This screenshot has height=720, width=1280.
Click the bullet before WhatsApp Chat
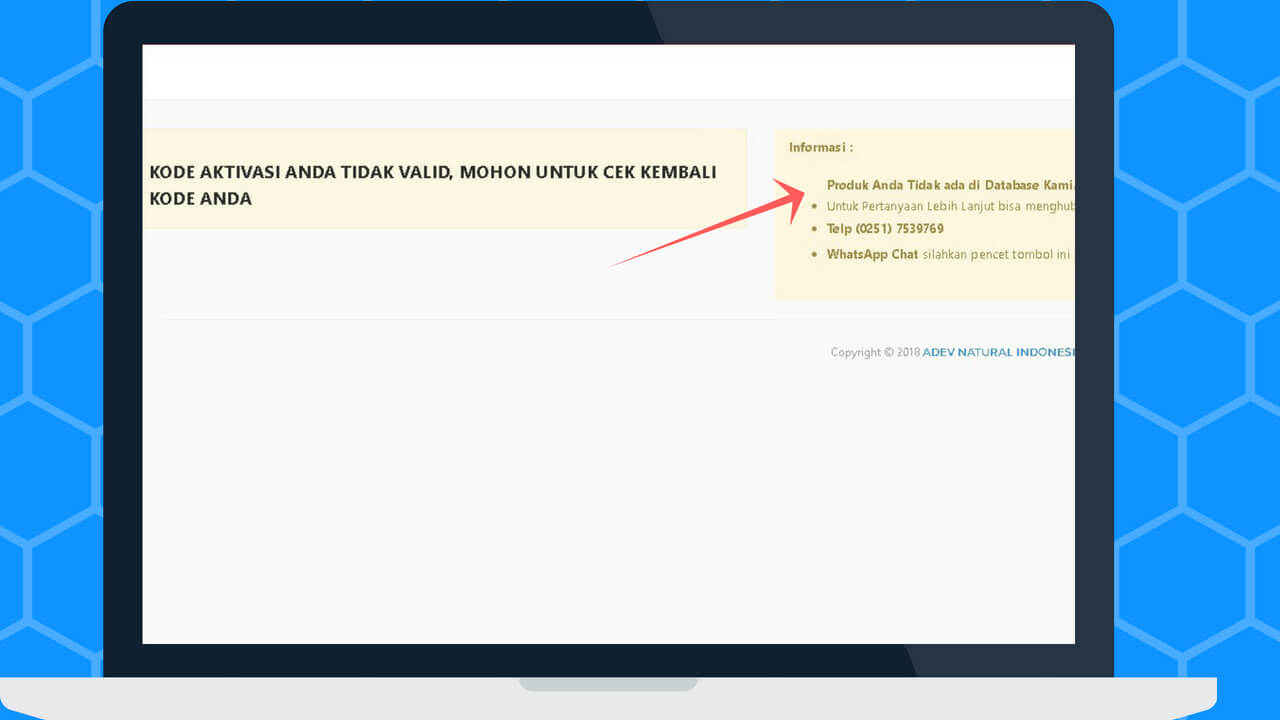815,255
